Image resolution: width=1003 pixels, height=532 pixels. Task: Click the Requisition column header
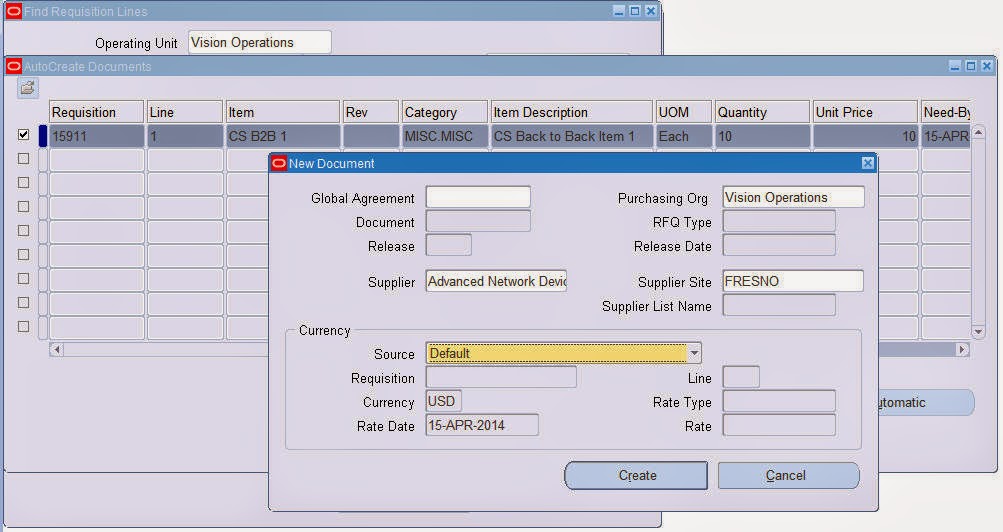[96, 112]
